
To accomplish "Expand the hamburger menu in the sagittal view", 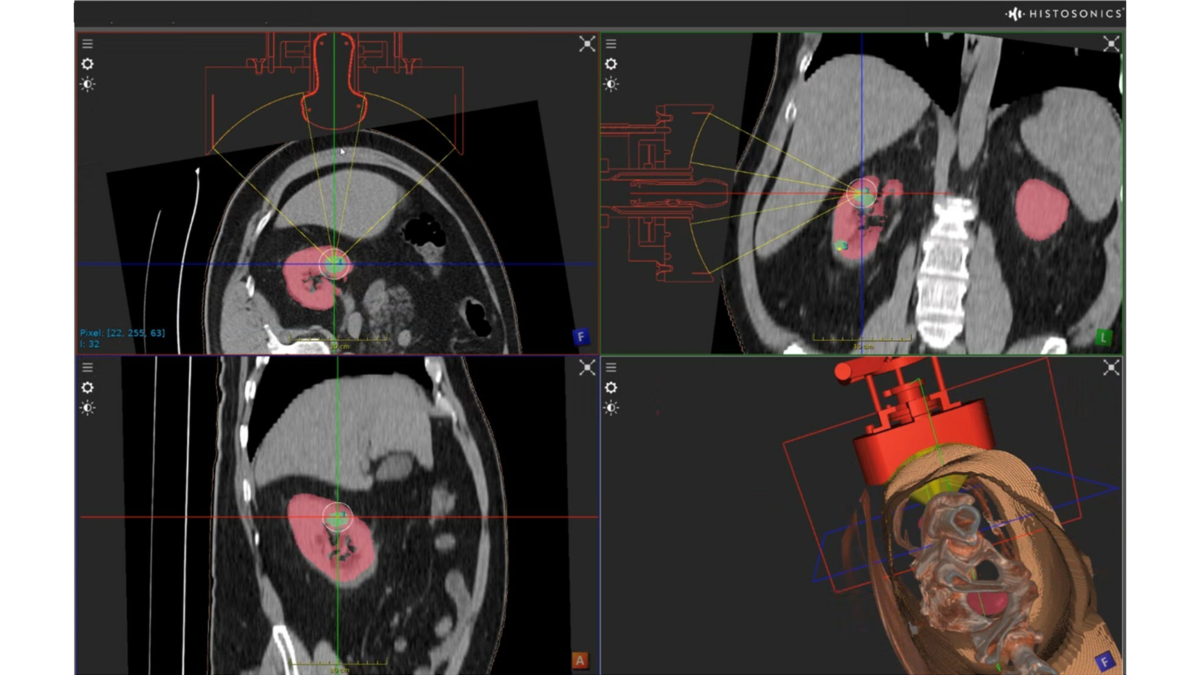I will [88, 368].
